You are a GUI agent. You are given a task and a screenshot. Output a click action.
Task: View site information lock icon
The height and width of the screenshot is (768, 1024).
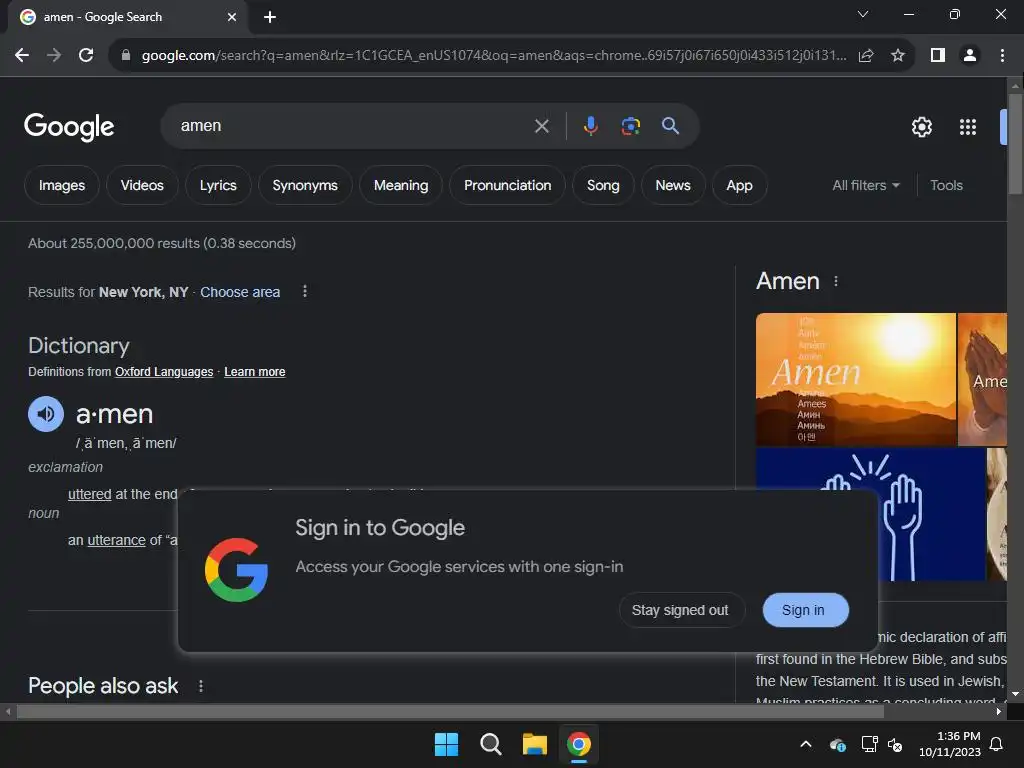(126, 56)
